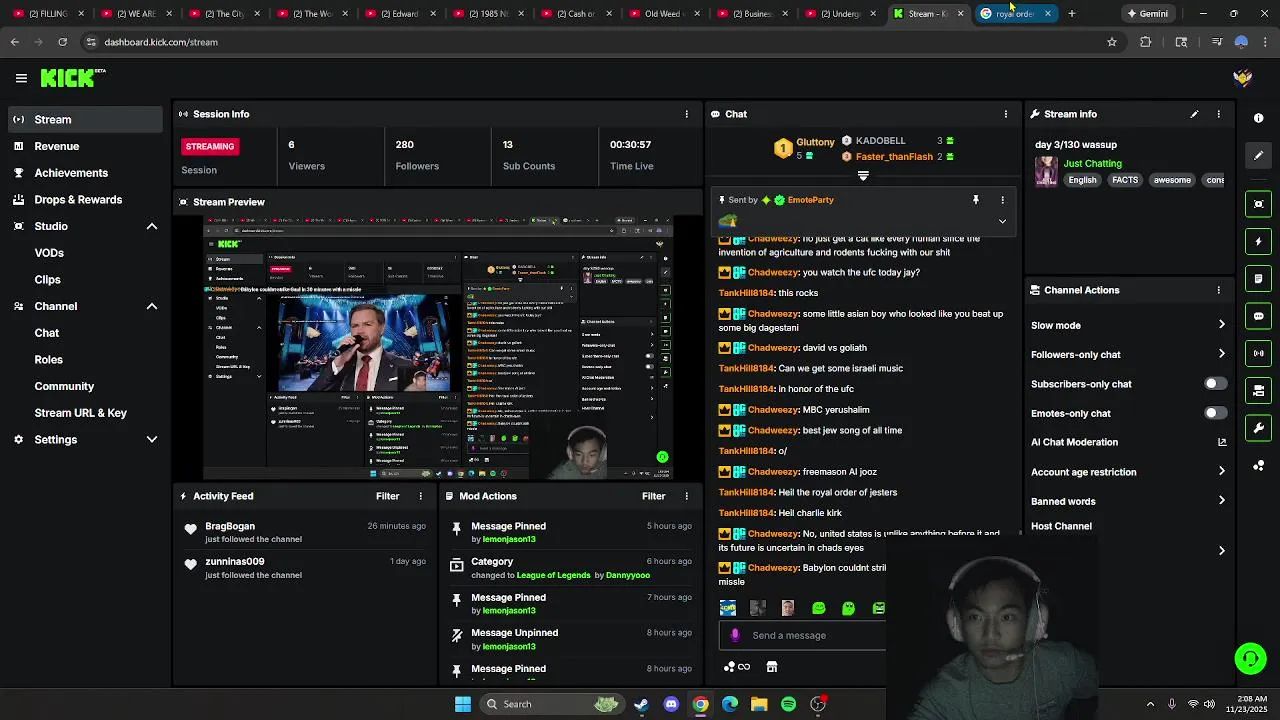Click Just Chatting category link
The image size is (1280, 720).
point(1092,163)
